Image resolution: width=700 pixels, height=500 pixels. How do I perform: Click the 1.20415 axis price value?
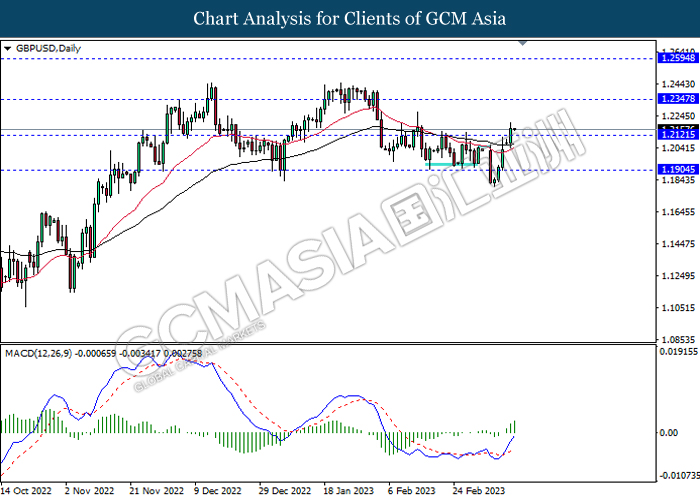(x=678, y=148)
